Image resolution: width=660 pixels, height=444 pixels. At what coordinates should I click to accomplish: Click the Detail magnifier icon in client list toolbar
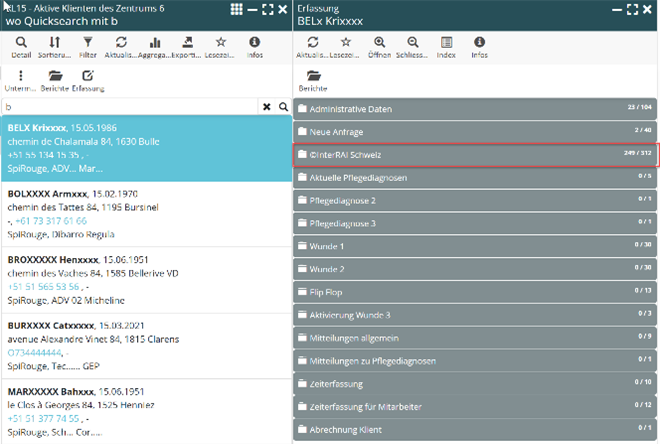21,43
